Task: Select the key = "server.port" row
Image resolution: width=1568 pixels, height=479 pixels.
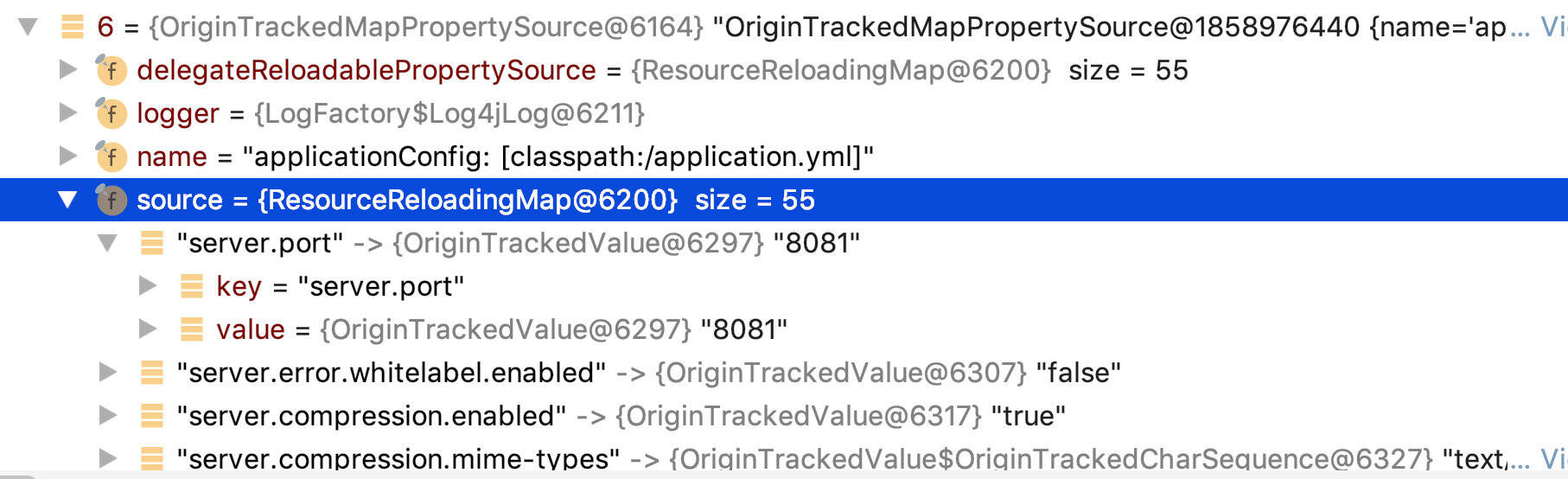Action: point(340,286)
